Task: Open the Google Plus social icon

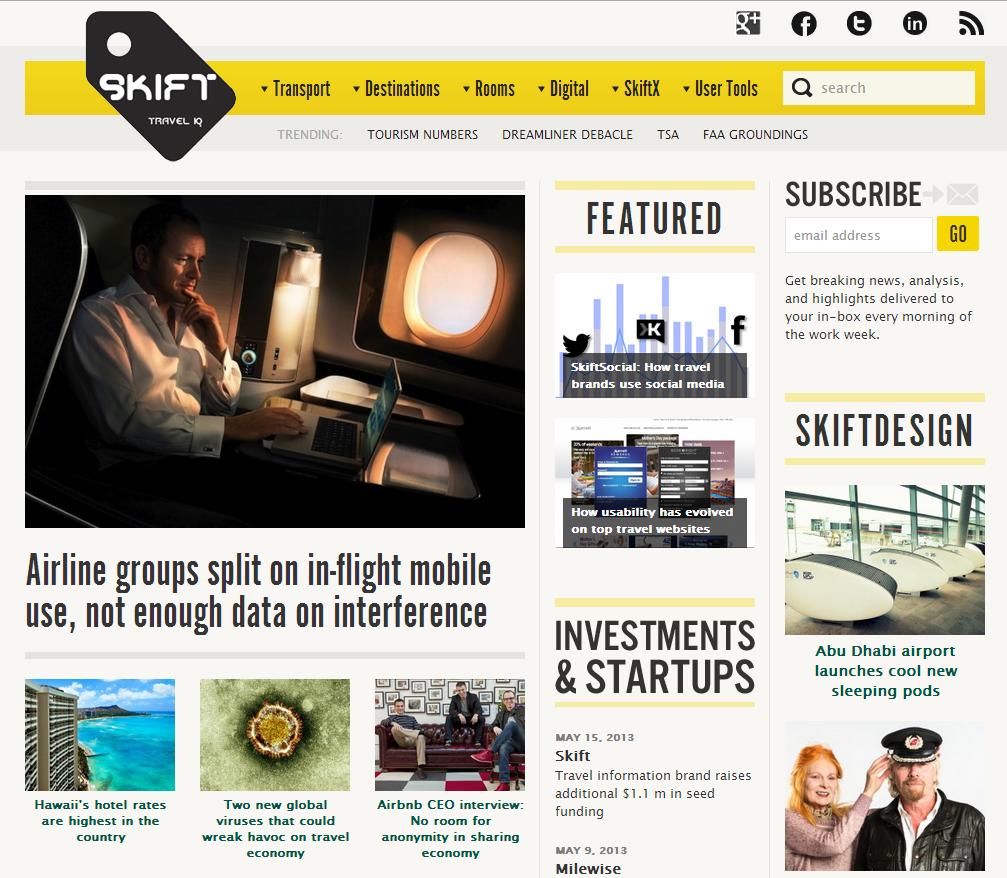Action: tap(748, 24)
